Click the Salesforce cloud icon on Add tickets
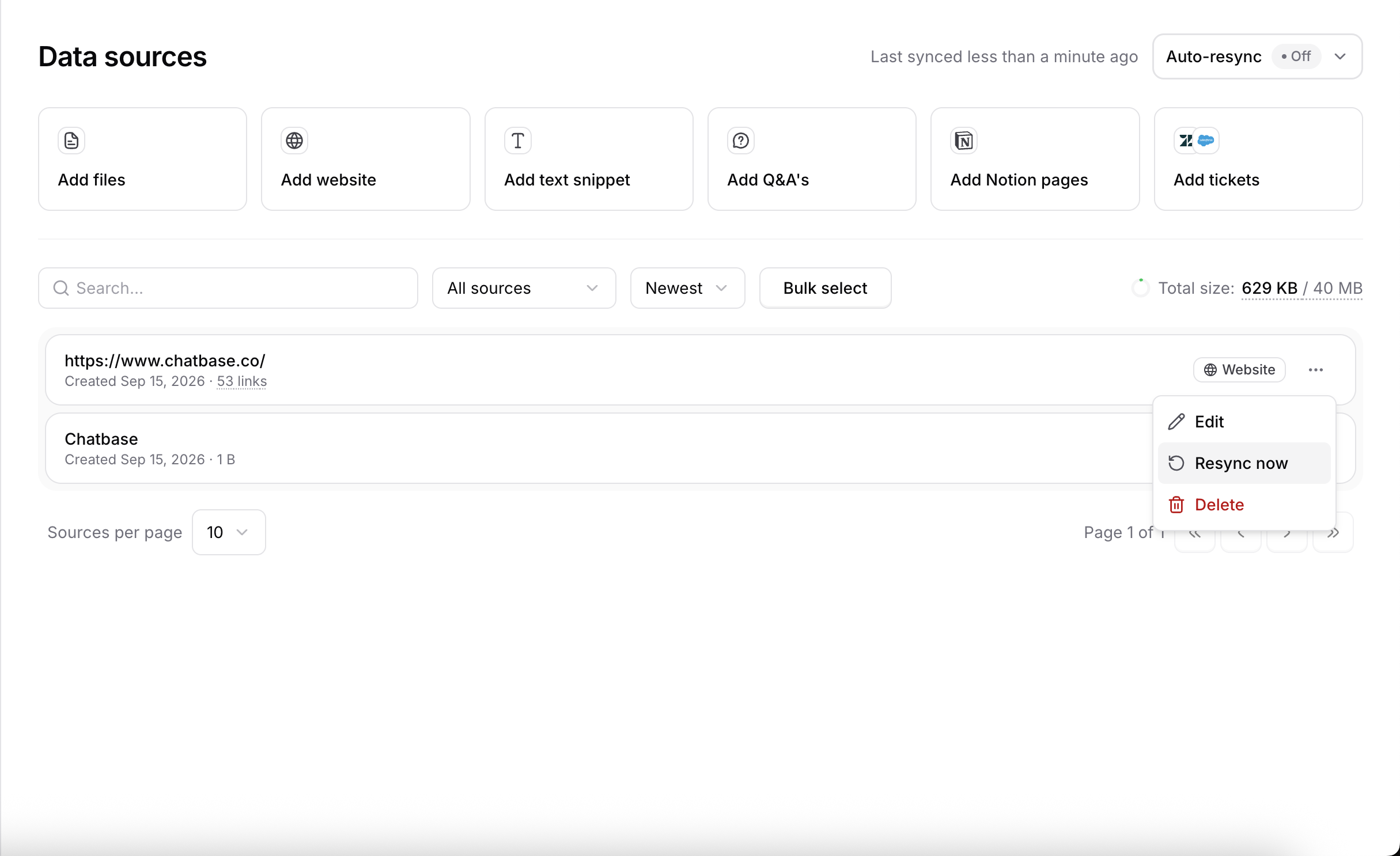This screenshot has height=856, width=1400. click(x=1206, y=141)
